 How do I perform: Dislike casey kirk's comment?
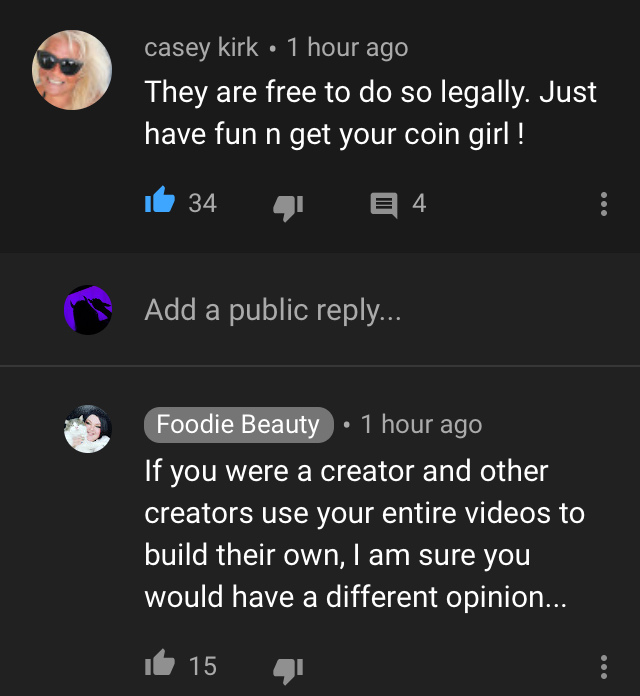288,207
